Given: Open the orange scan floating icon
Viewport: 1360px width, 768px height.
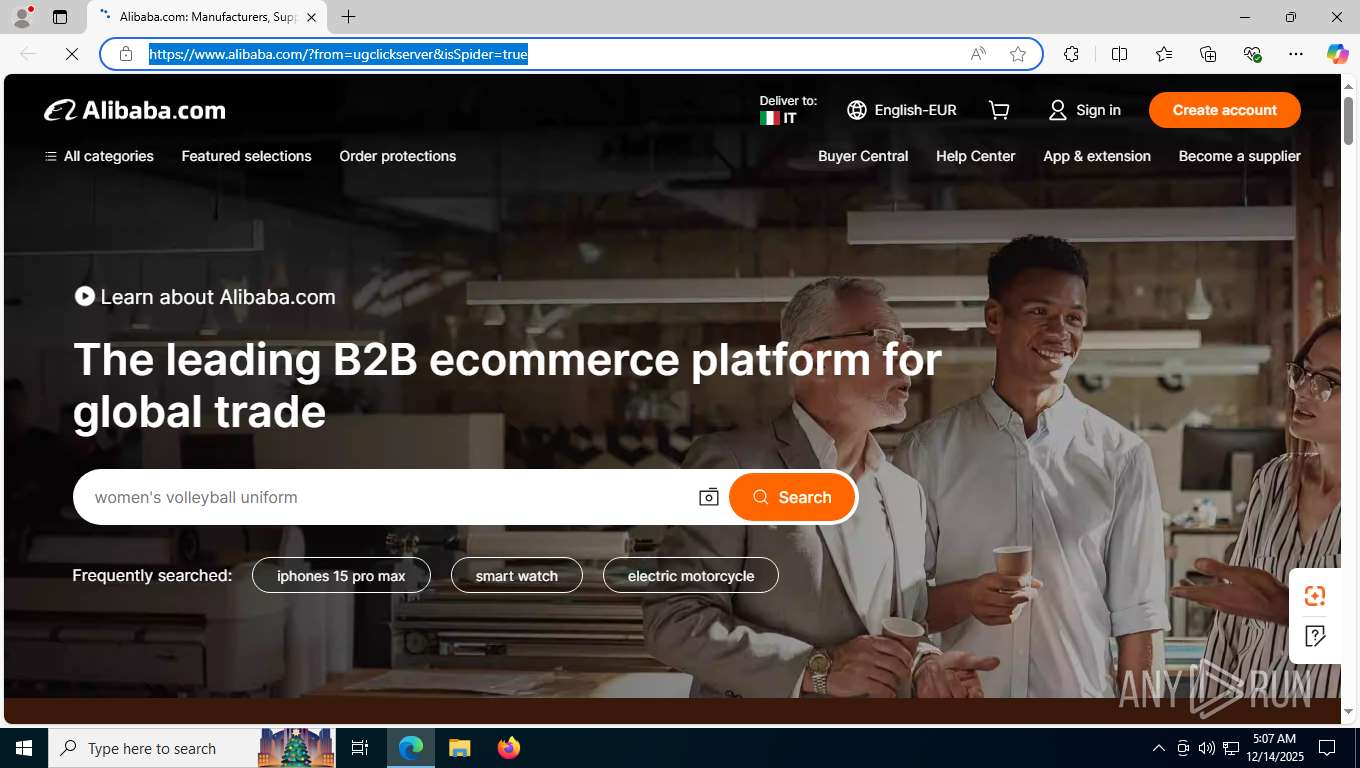Looking at the screenshot, I should (x=1315, y=596).
